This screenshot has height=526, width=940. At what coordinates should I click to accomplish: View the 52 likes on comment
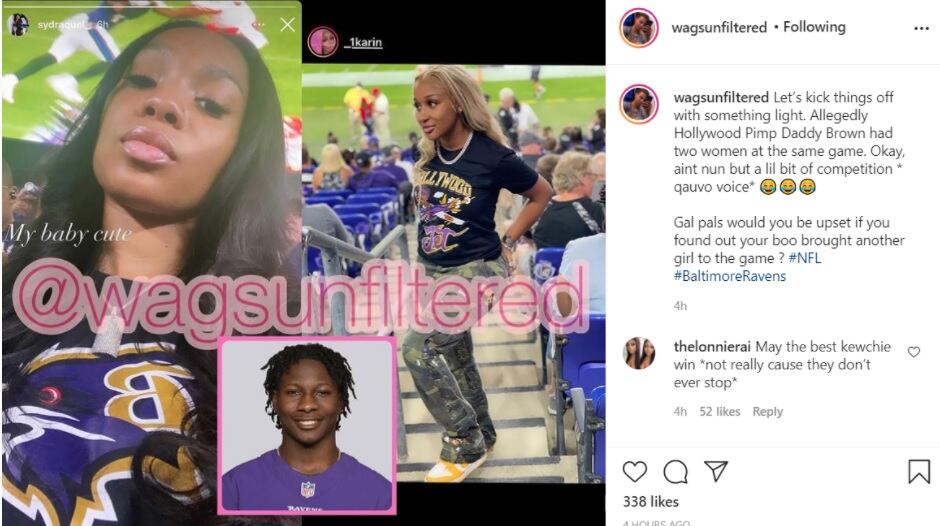click(x=719, y=412)
